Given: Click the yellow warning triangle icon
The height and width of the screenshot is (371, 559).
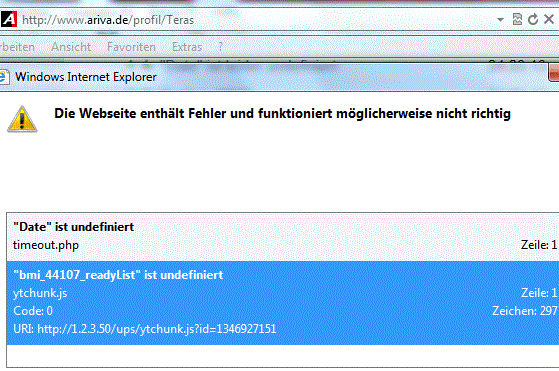Looking at the screenshot, I should 22,119.
